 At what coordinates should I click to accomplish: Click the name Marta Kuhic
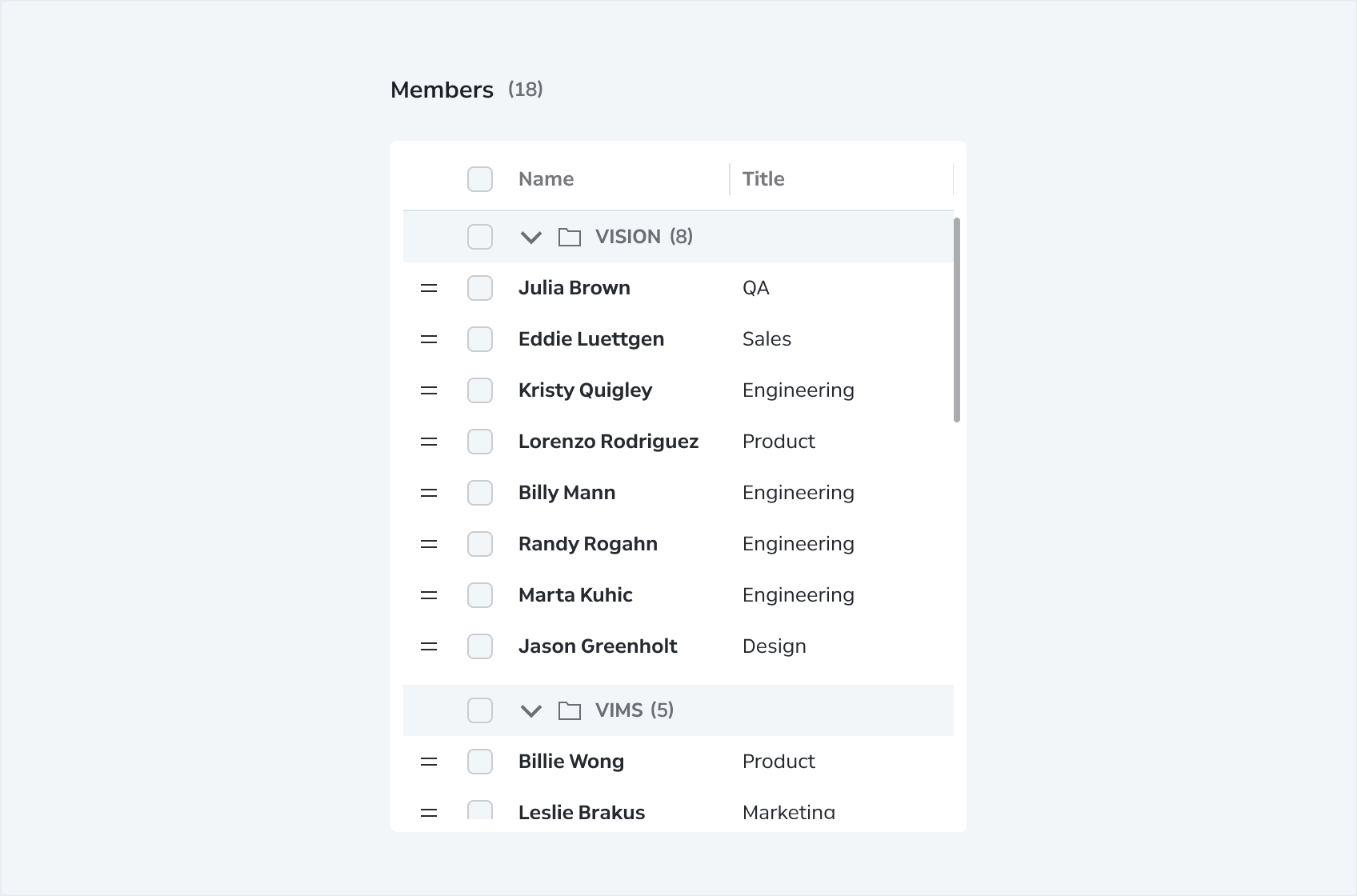coord(575,595)
